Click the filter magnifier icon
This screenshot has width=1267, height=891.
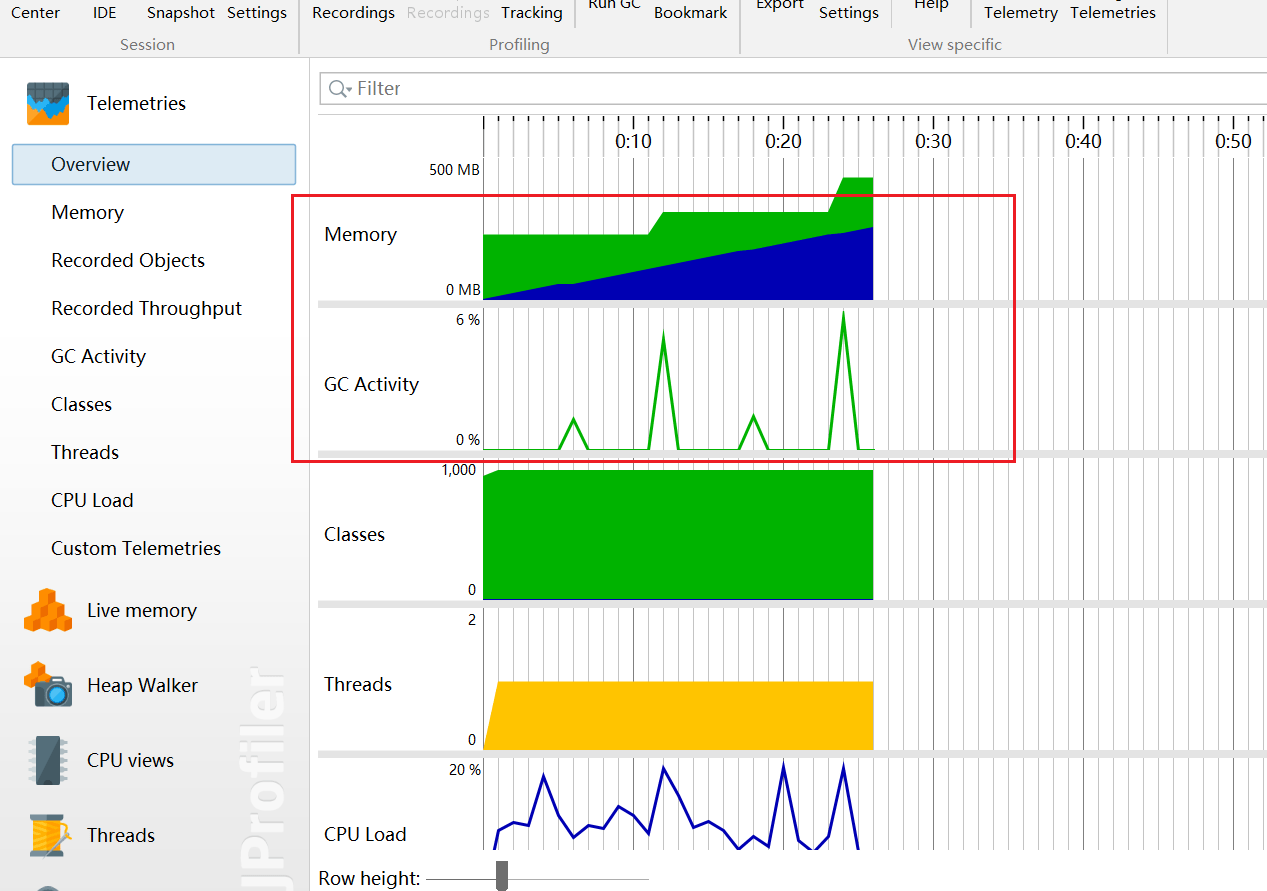337,89
